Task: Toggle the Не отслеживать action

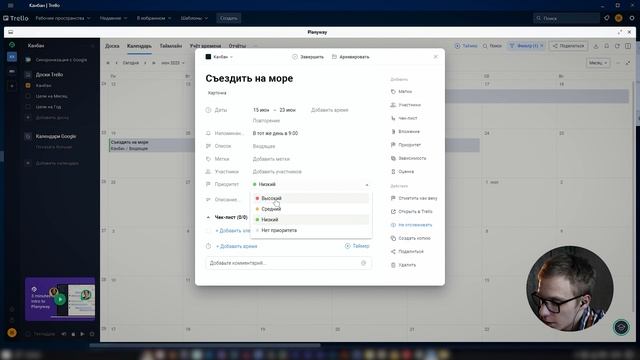Action: (x=411, y=225)
